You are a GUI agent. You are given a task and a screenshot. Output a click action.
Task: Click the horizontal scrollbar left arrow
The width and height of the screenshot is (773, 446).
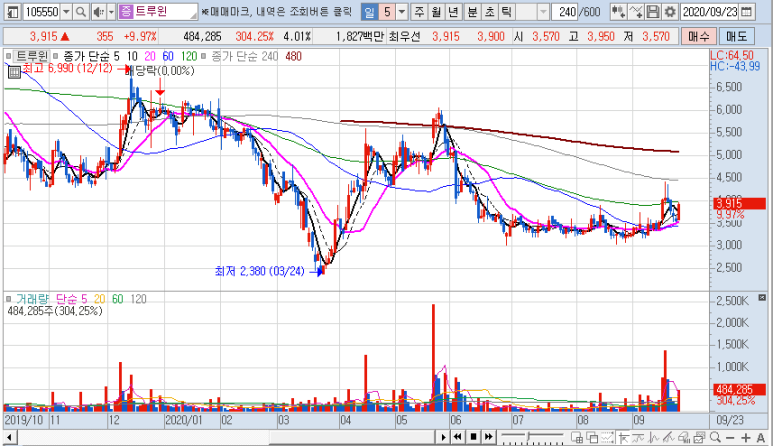pyautogui.click(x=9, y=437)
